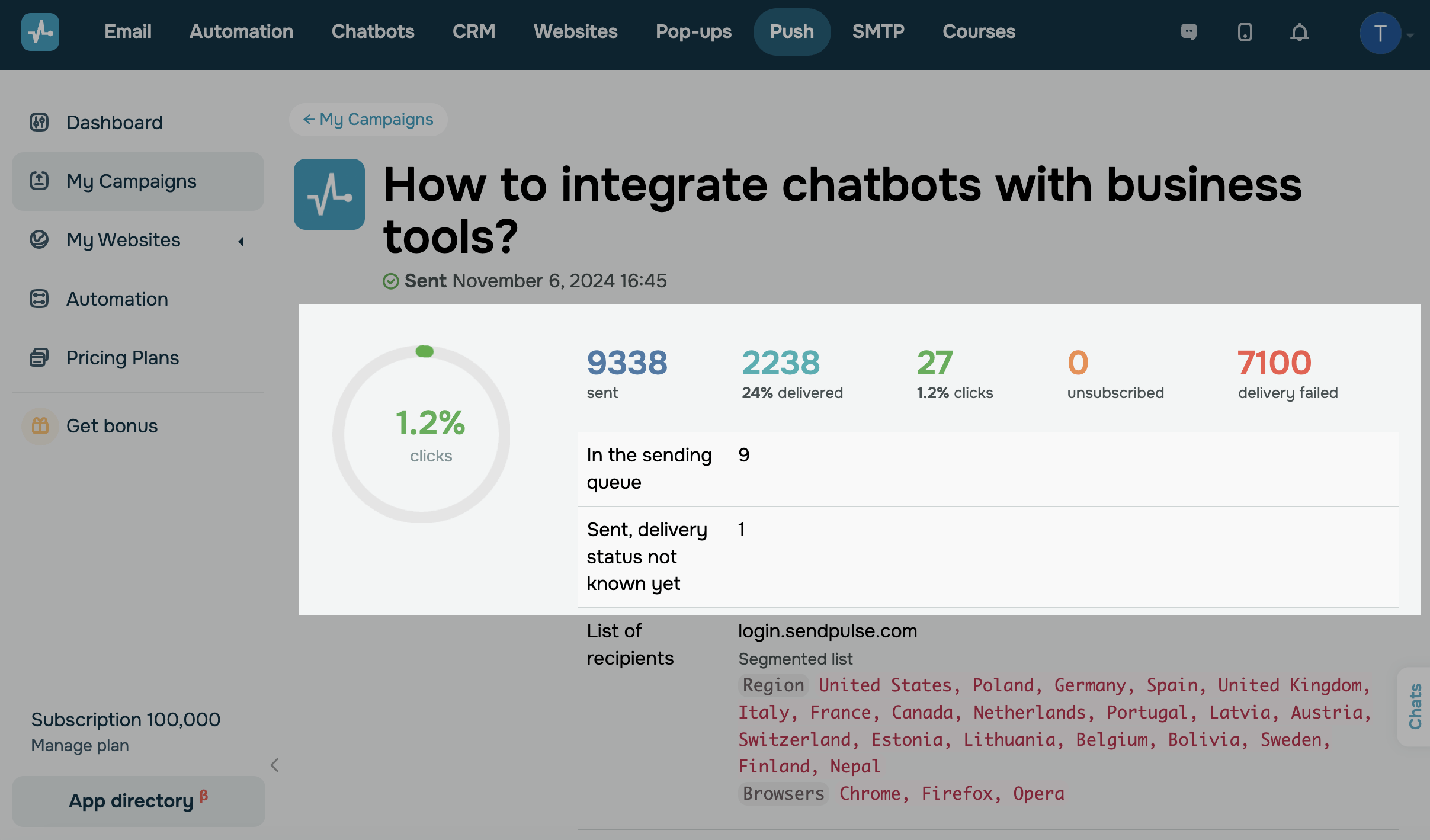Click the Automation sidebar icon
Screen dimensions: 1430x840
(x=39, y=299)
